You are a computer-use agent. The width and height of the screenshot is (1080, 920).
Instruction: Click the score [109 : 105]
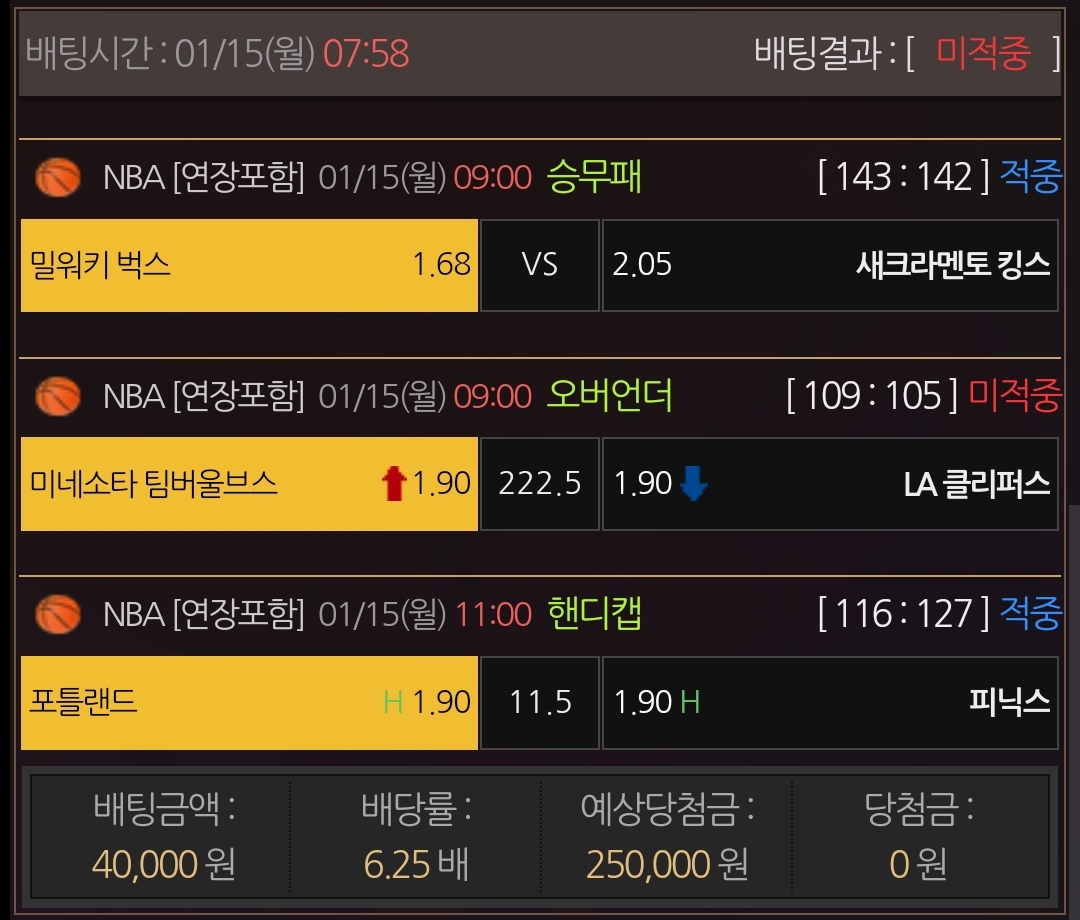(x=872, y=395)
